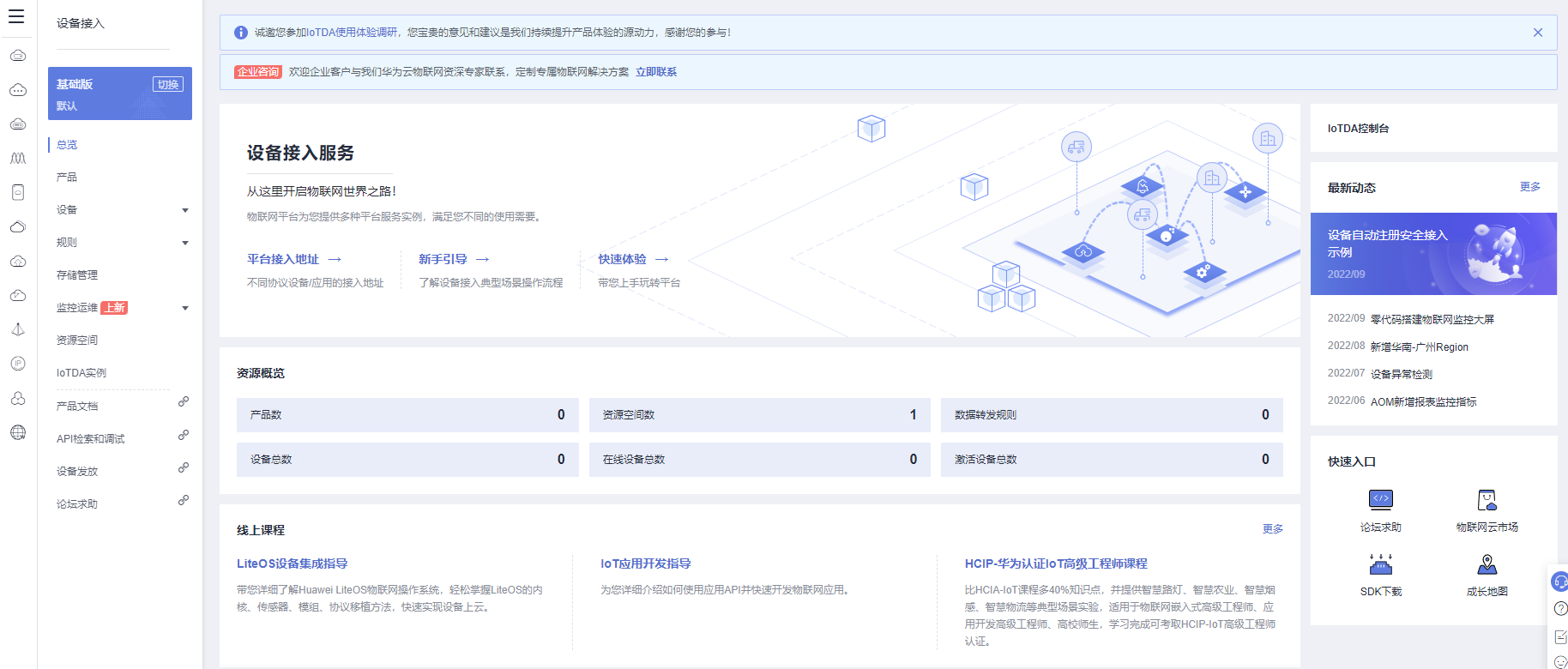Click the 激活设备总数 resource tile
This screenshot has width=1568, height=669.
pos(1112,460)
